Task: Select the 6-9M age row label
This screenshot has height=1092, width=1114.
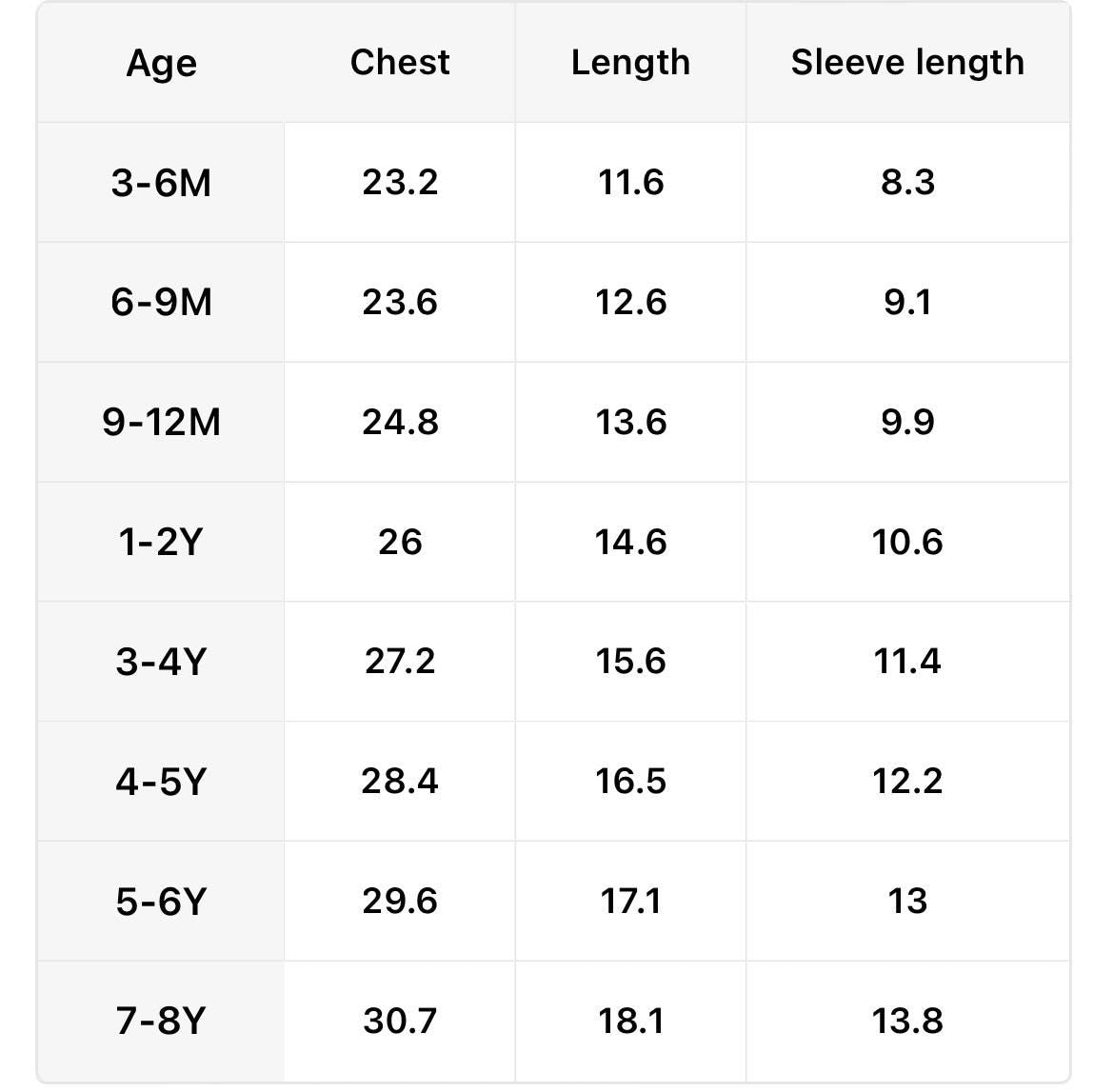Action: click(x=161, y=302)
